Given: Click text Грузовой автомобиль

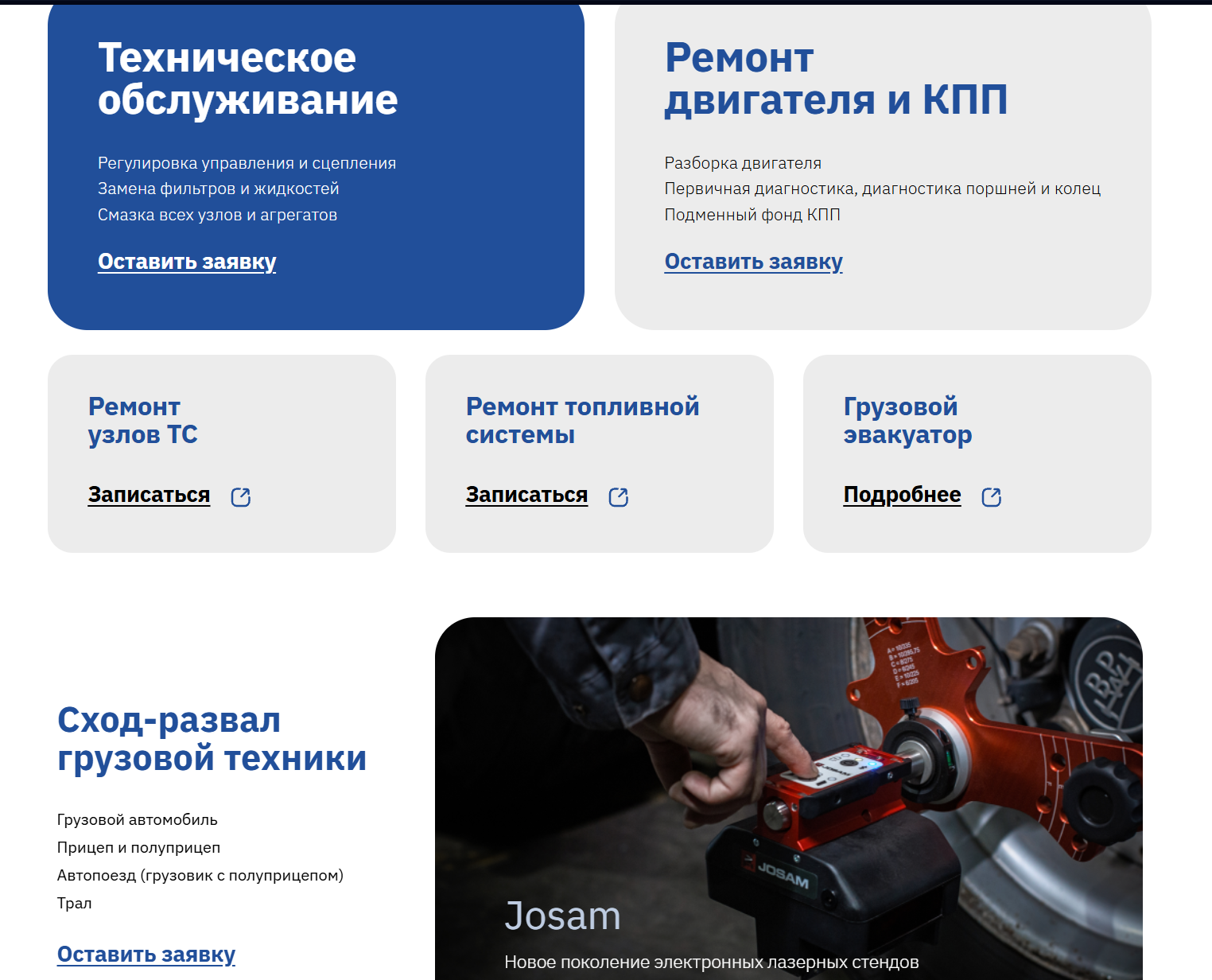Looking at the screenshot, I should click(x=137, y=820).
